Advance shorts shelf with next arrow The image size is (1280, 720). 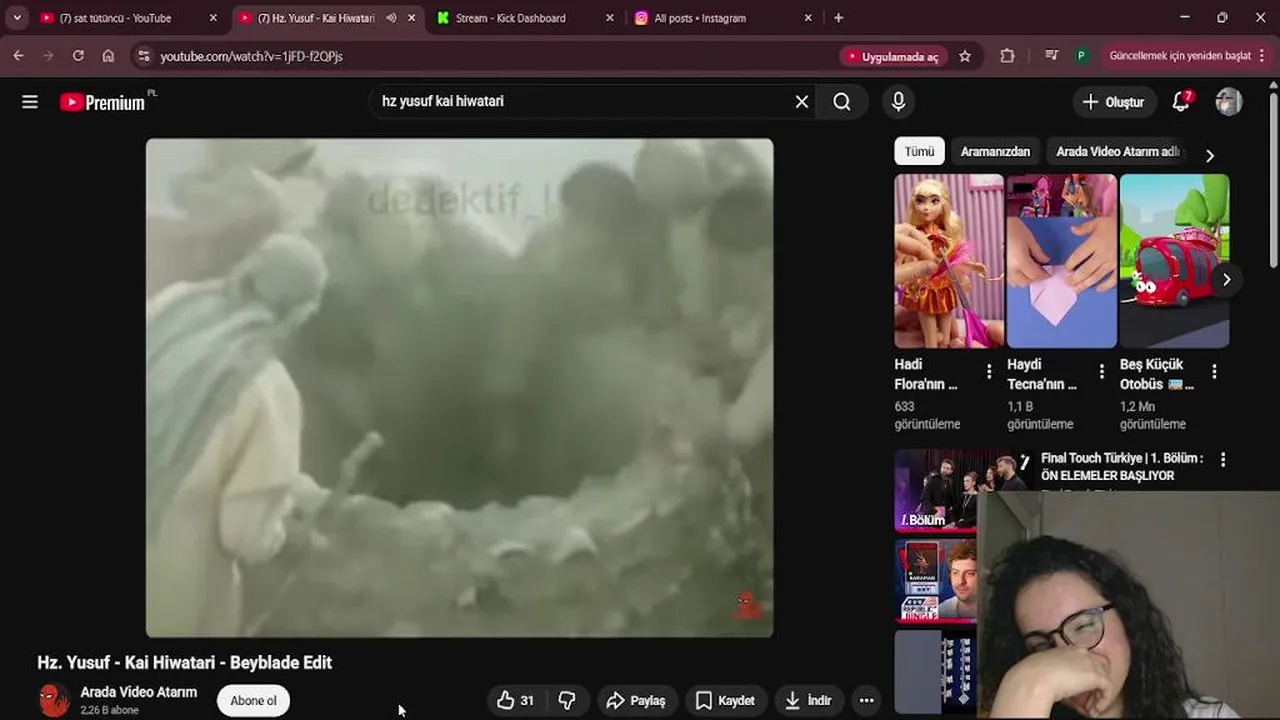pyautogui.click(x=1226, y=280)
